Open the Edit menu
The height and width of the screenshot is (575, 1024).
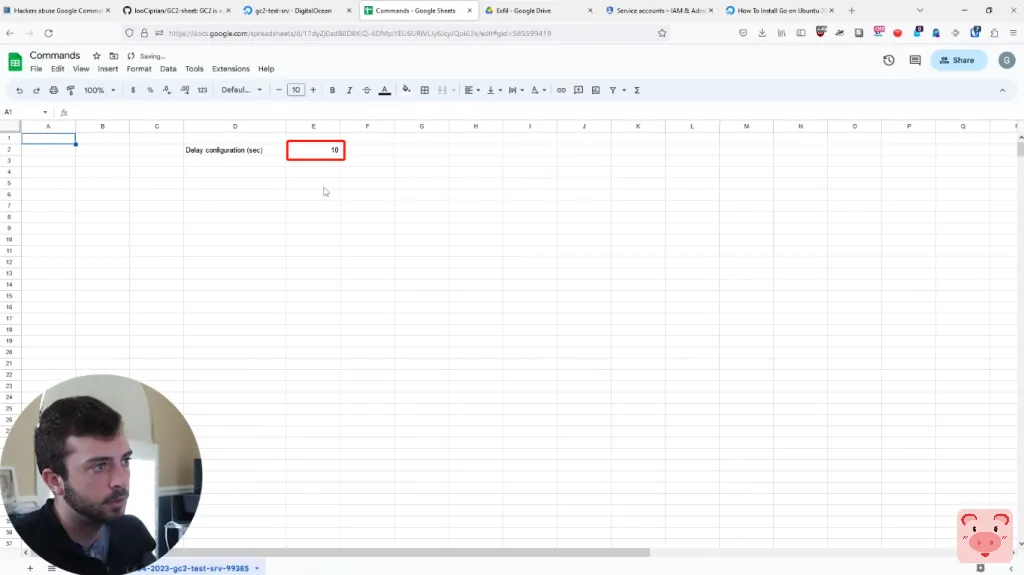(x=57, y=69)
